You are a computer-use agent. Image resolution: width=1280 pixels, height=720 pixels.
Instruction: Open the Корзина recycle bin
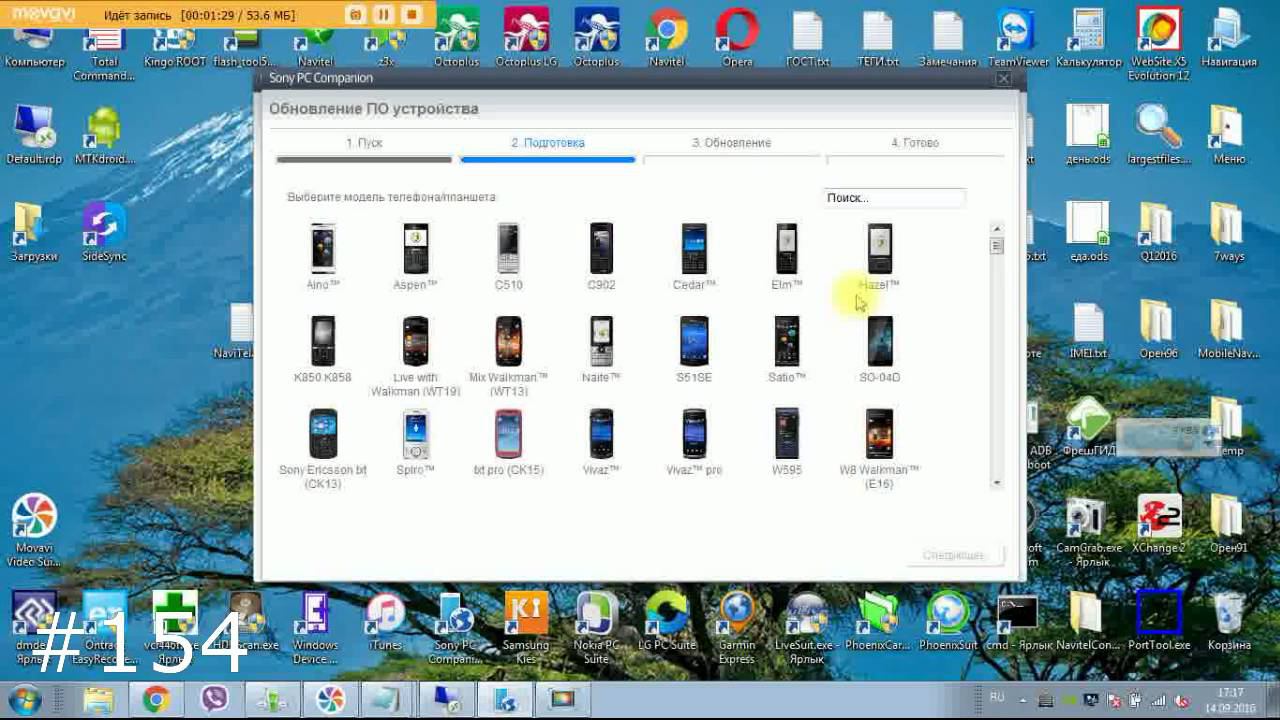pyautogui.click(x=1229, y=622)
